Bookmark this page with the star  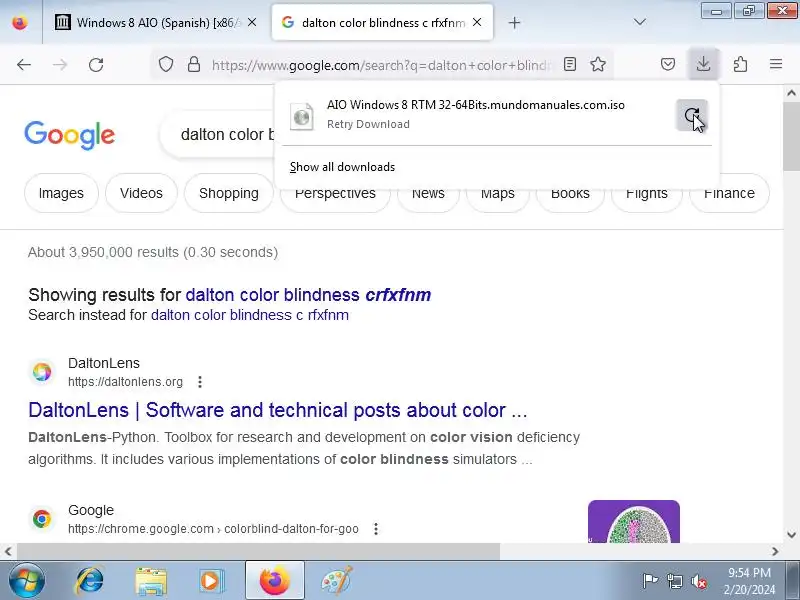[x=598, y=64]
